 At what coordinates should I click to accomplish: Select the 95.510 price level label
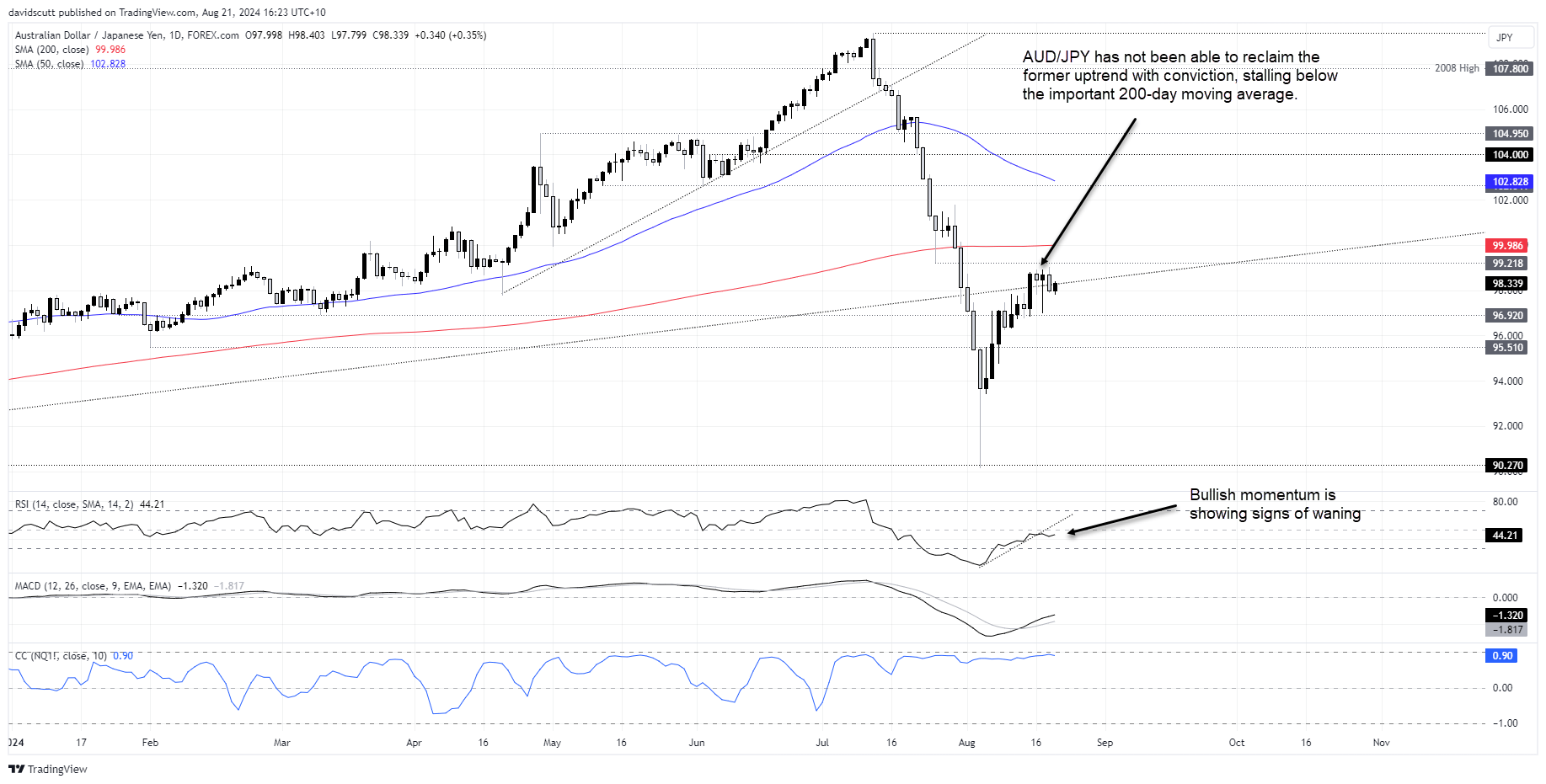1507,348
